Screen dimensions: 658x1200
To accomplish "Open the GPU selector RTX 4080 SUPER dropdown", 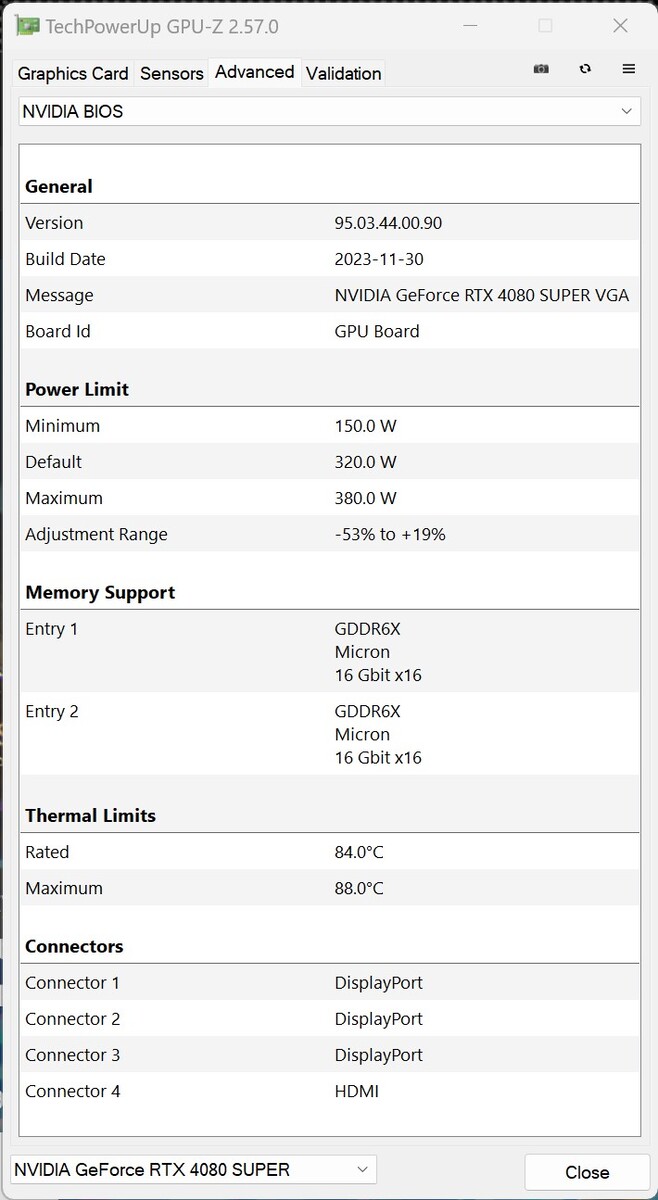I will click(193, 1169).
